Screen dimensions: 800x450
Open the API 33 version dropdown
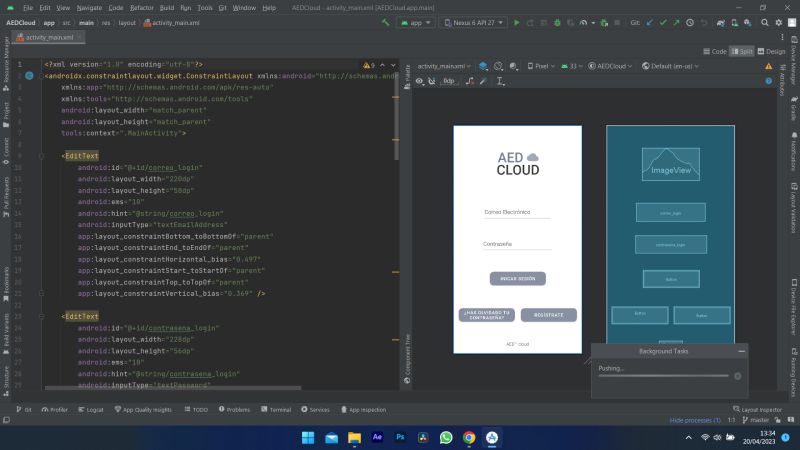pos(572,66)
